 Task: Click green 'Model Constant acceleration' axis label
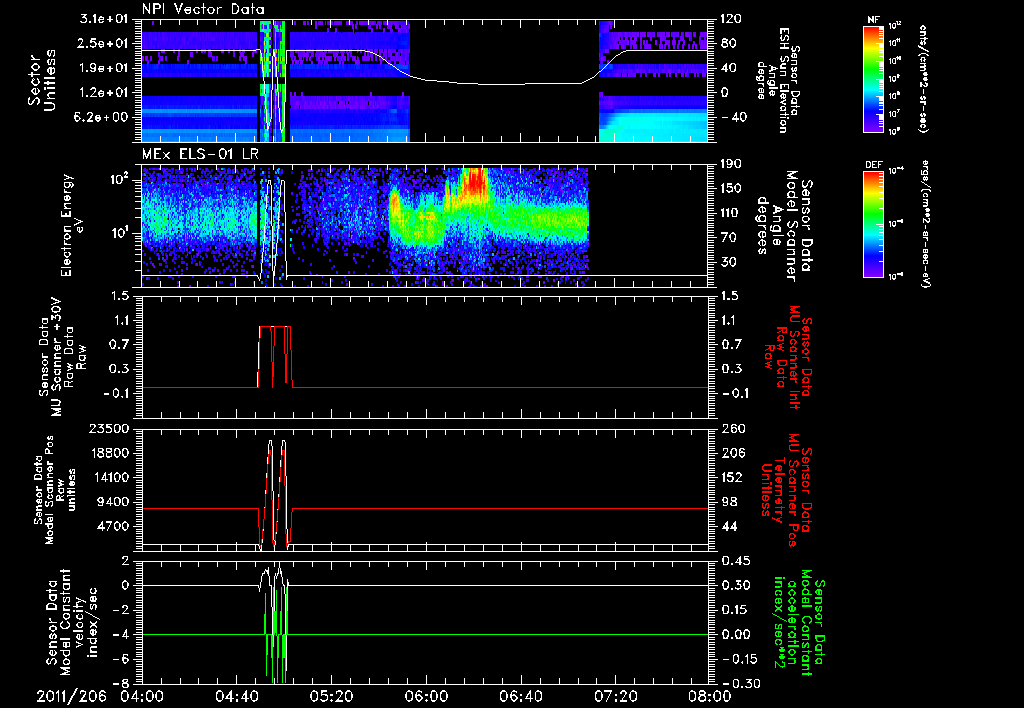pyautogui.click(x=798, y=622)
